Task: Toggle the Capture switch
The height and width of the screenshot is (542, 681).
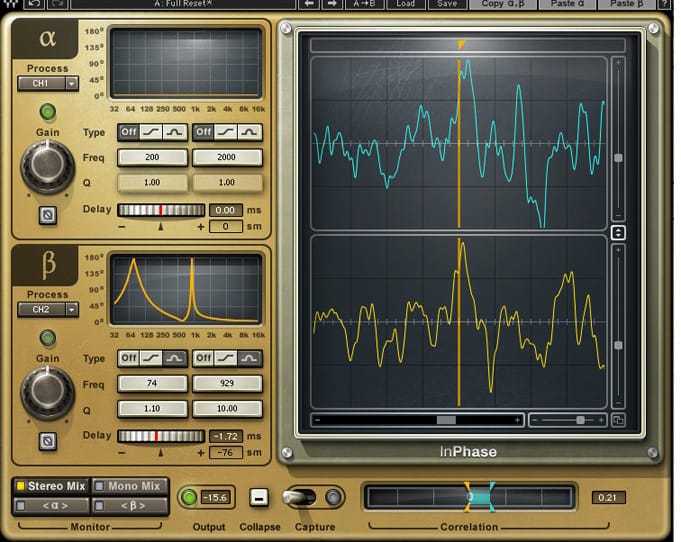Action: 301,497
